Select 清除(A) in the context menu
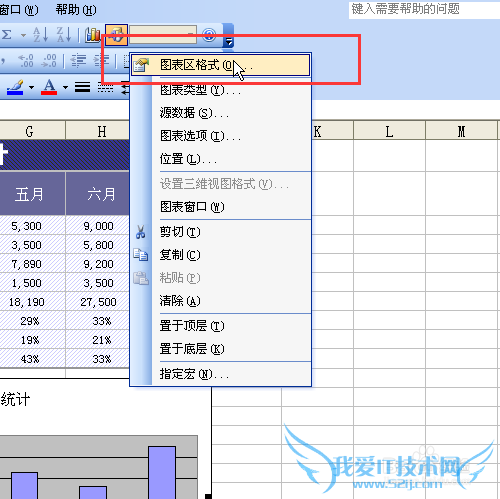This screenshot has height=499, width=500. coord(220,301)
